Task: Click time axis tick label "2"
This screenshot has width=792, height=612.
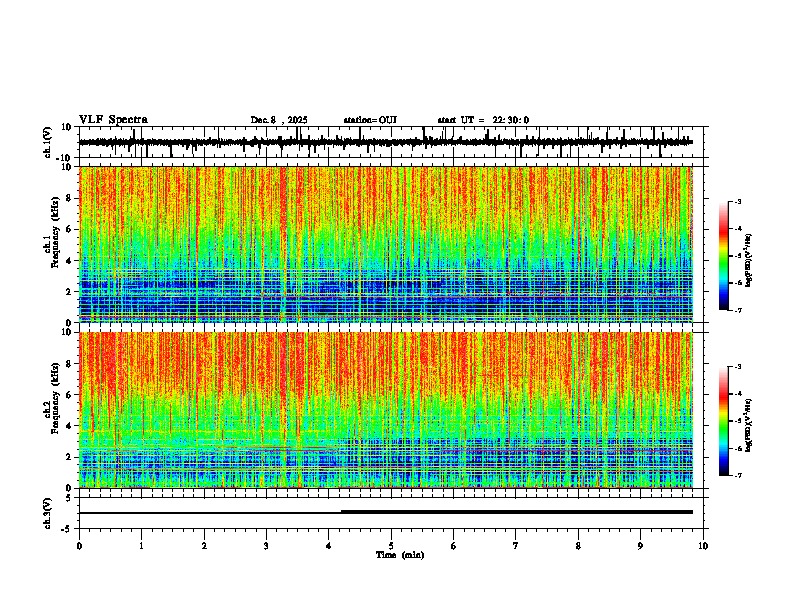Action: pos(204,546)
